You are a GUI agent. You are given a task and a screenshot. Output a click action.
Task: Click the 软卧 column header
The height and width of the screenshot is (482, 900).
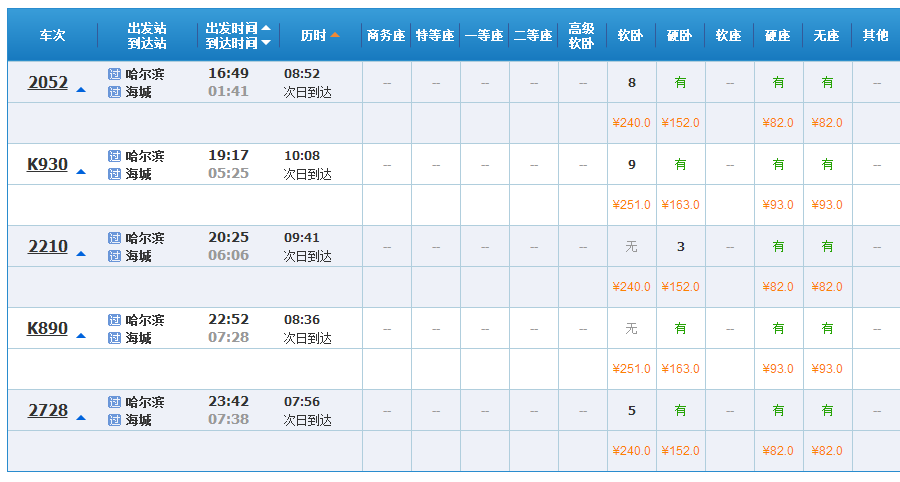630,36
